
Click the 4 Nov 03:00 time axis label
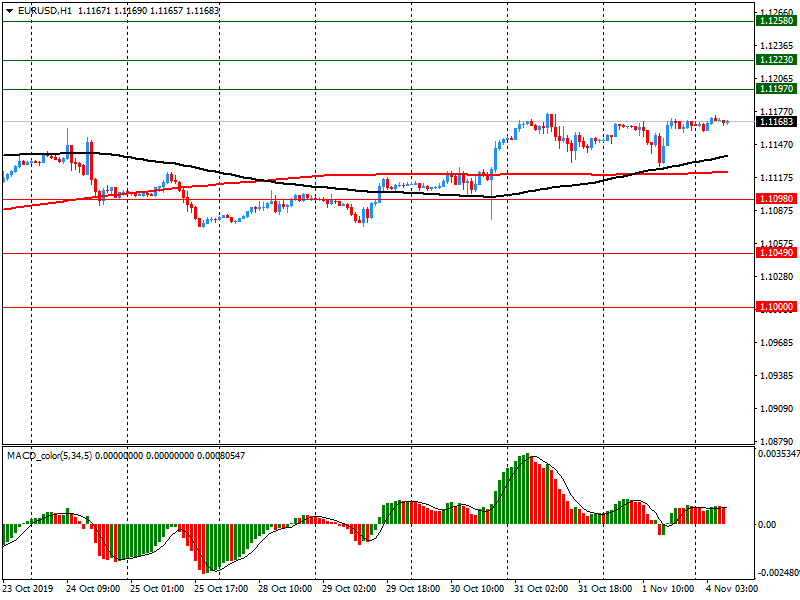tap(732, 590)
